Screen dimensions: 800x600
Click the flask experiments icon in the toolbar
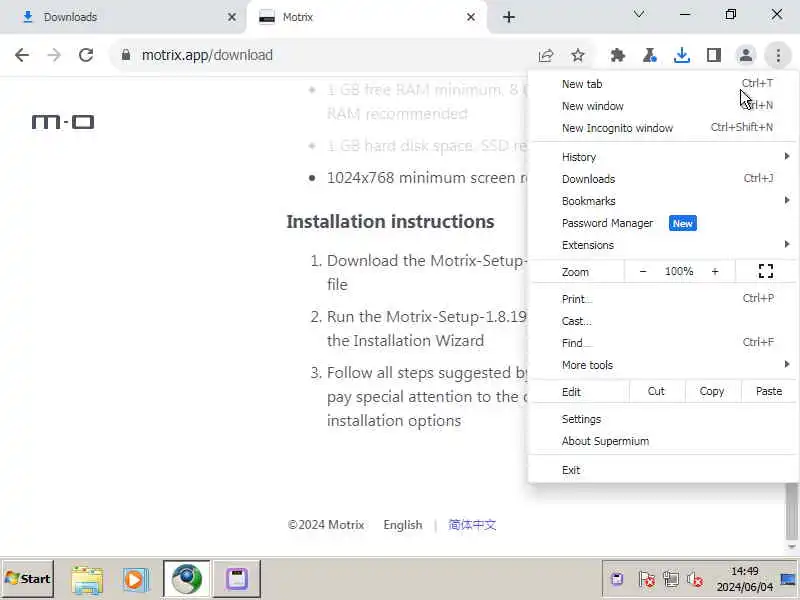click(x=649, y=55)
